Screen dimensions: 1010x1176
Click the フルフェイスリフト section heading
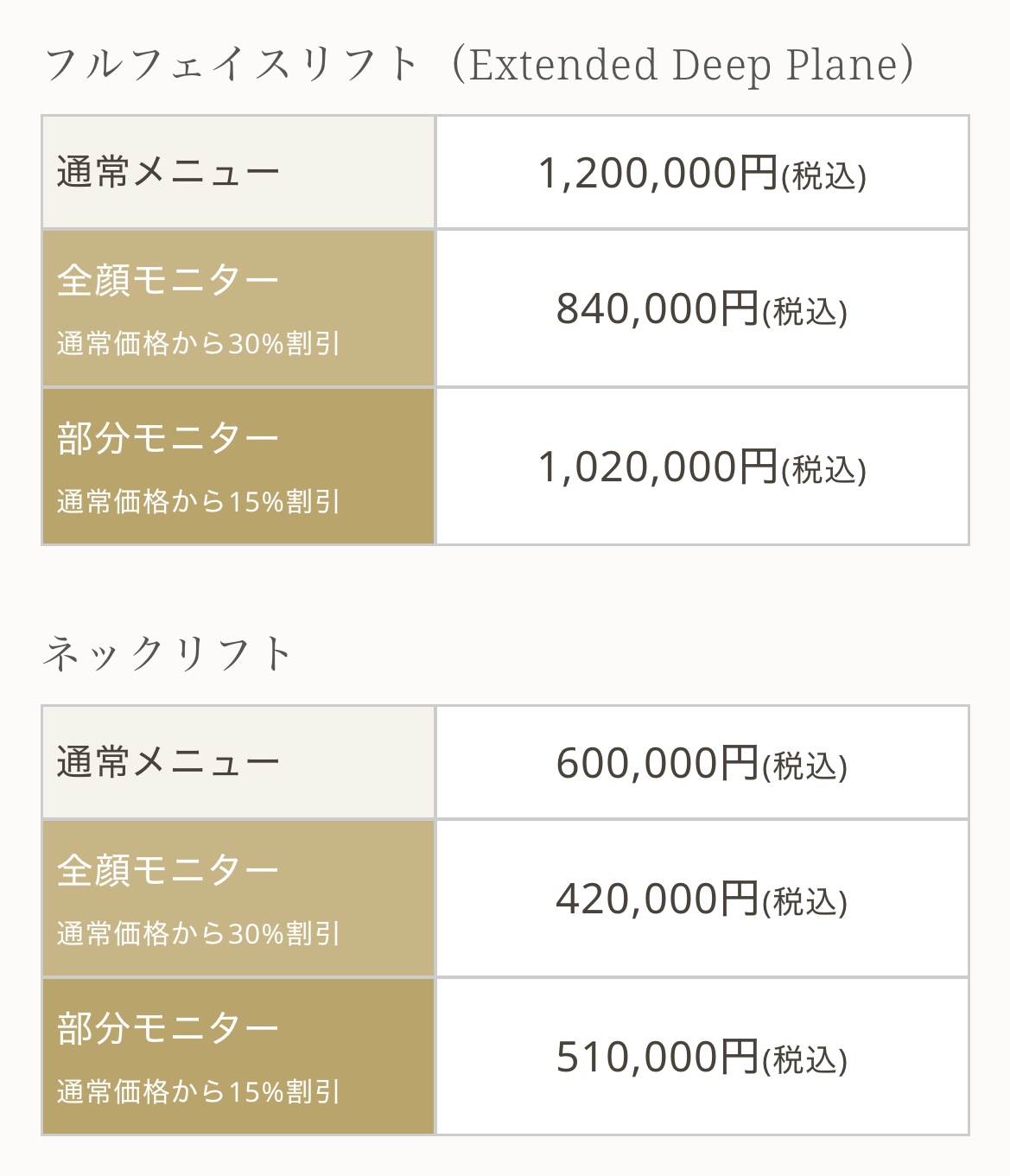(232, 65)
